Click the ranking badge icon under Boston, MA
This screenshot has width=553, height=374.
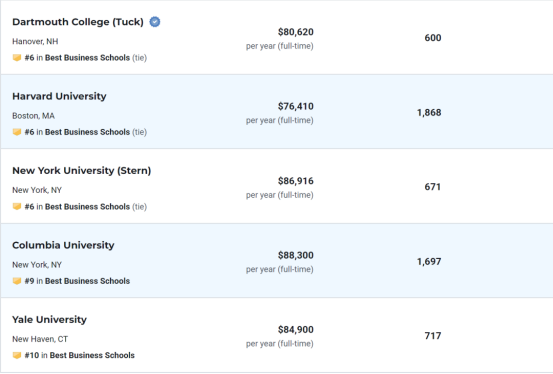(17, 132)
